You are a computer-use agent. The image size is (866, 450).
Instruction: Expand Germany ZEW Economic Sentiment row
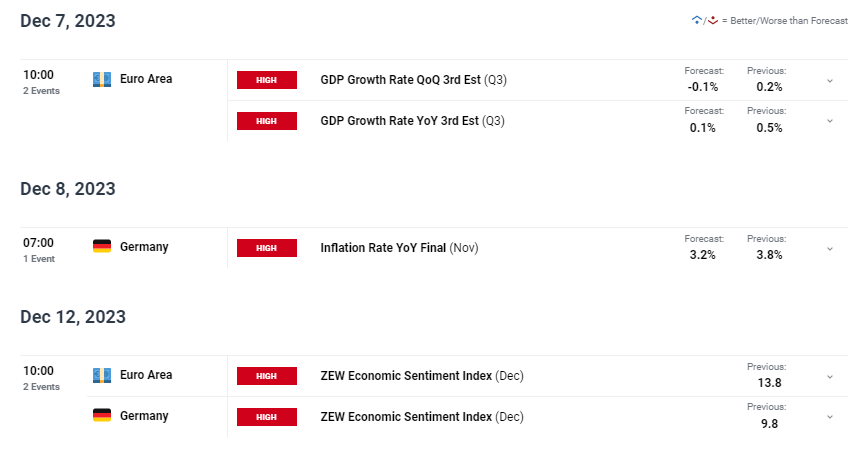(x=830, y=417)
